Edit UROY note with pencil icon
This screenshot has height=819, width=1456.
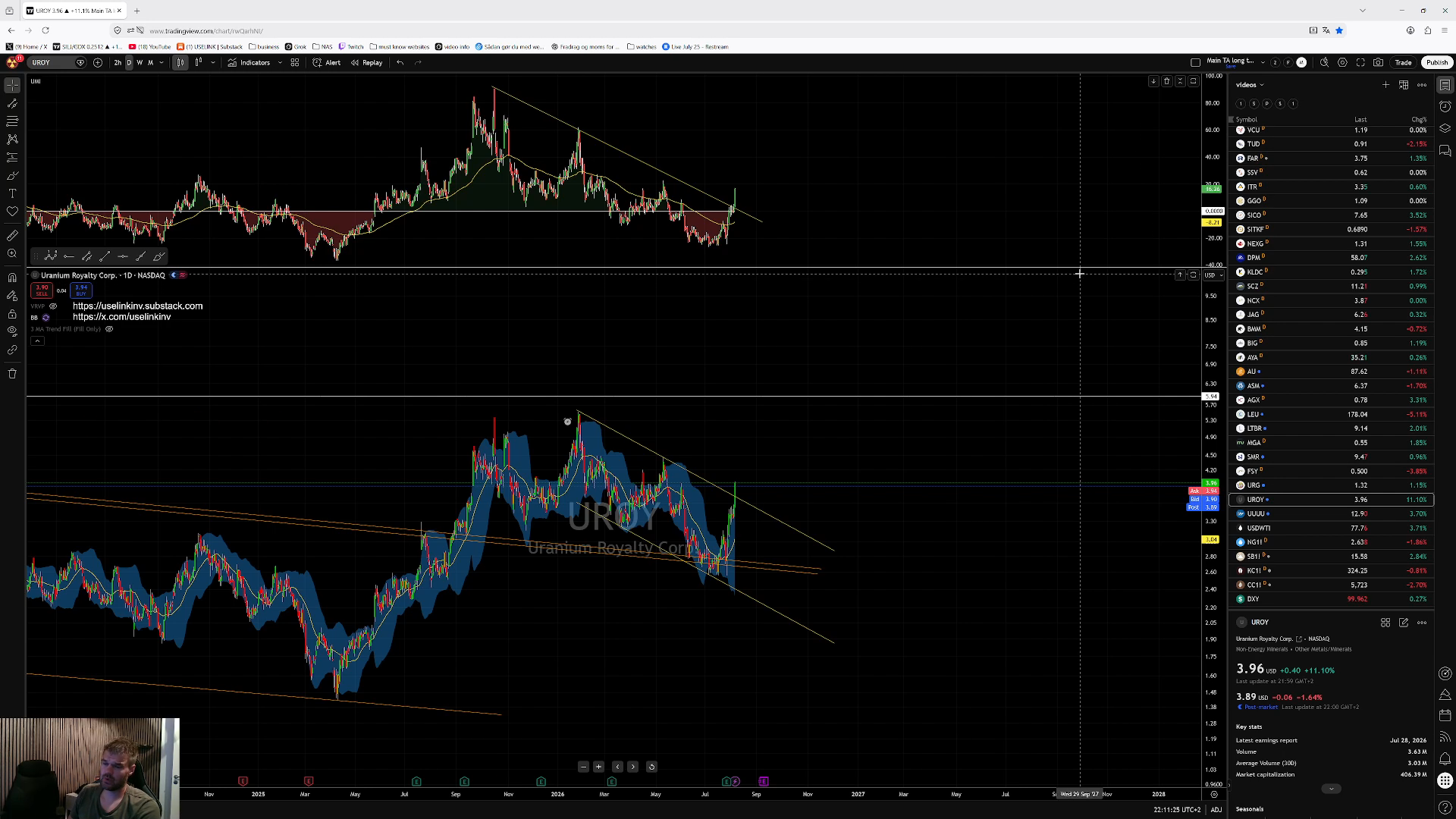point(1404,623)
